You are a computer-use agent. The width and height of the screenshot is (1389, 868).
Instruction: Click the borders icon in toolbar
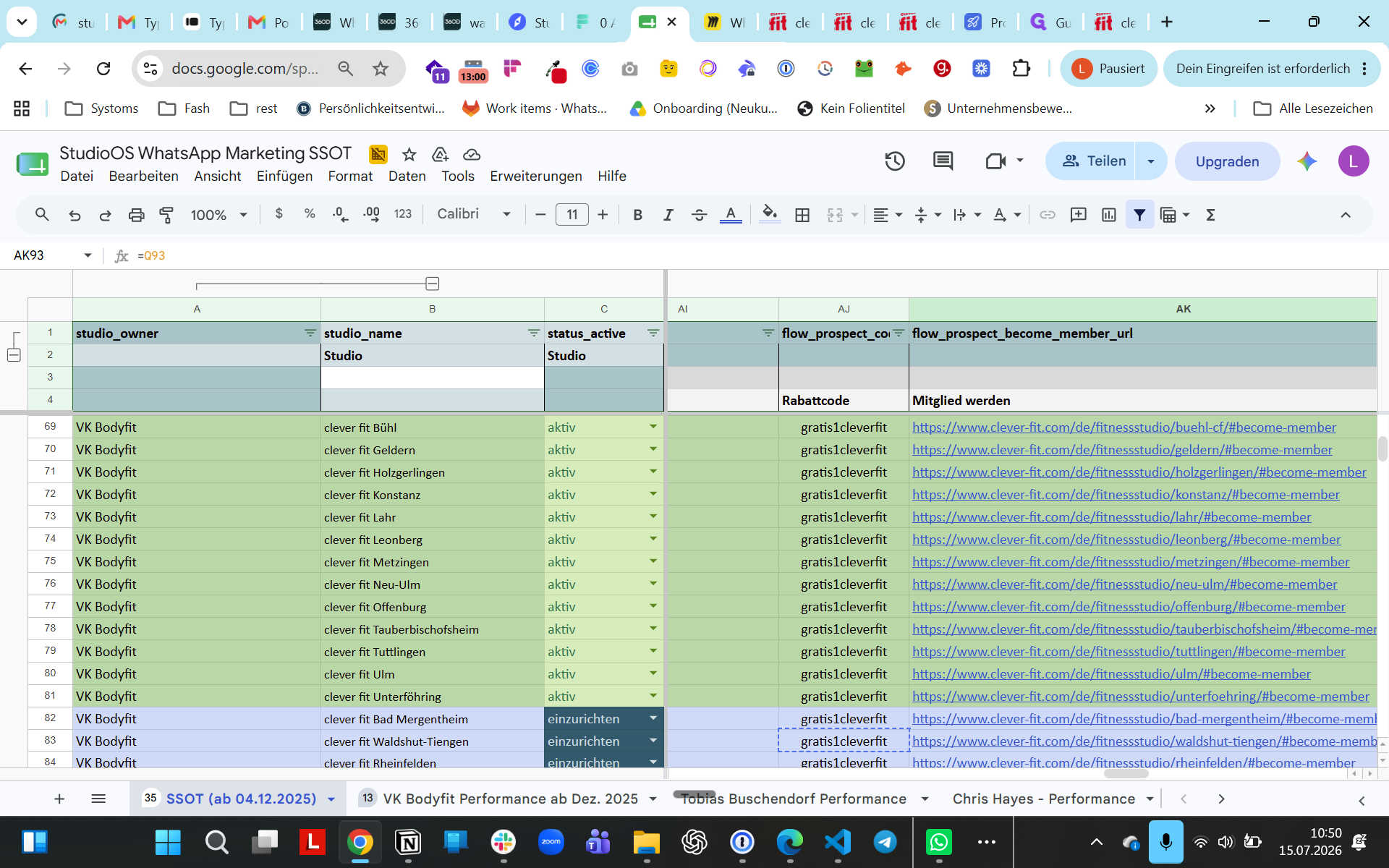(802, 215)
